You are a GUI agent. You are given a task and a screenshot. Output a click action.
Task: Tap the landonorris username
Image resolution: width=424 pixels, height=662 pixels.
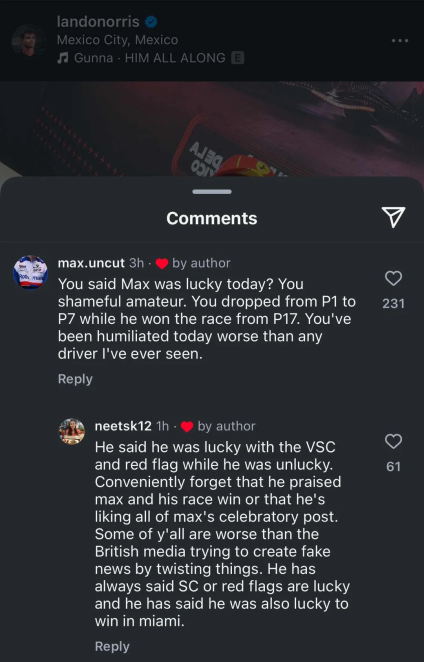tap(98, 22)
